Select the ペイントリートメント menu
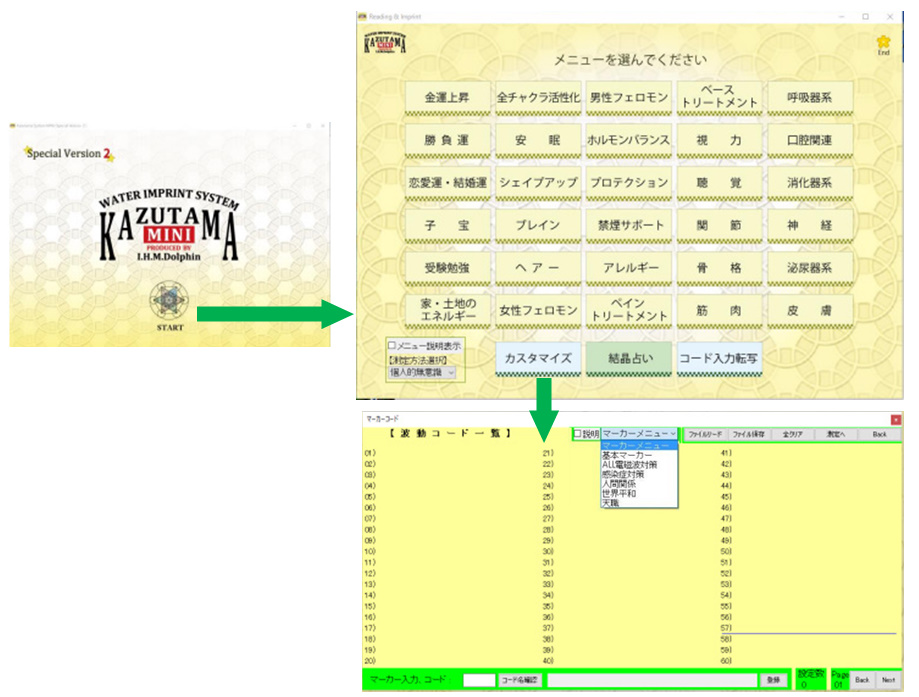 tap(629, 311)
